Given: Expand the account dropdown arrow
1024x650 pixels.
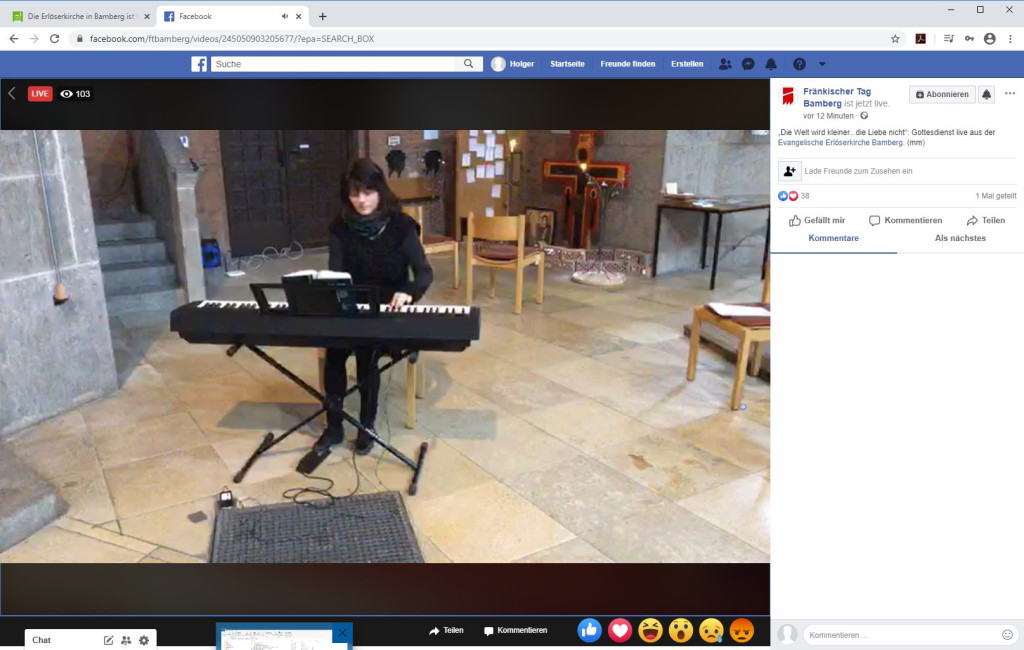Looking at the screenshot, I should [x=822, y=64].
